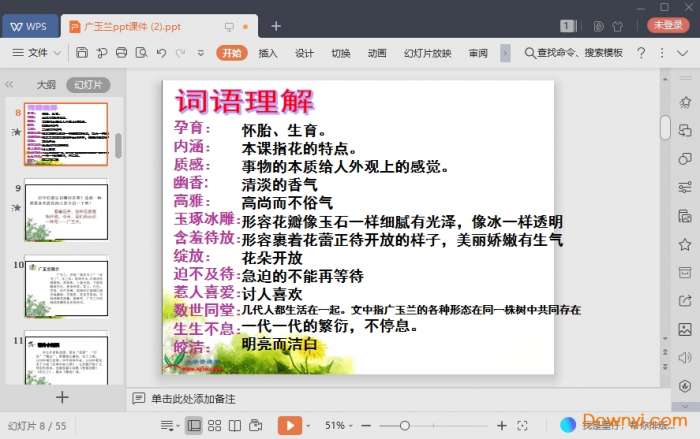Viewport: 700px width, 439px height.
Task: Click the Print icon
Action: click(x=121, y=53)
